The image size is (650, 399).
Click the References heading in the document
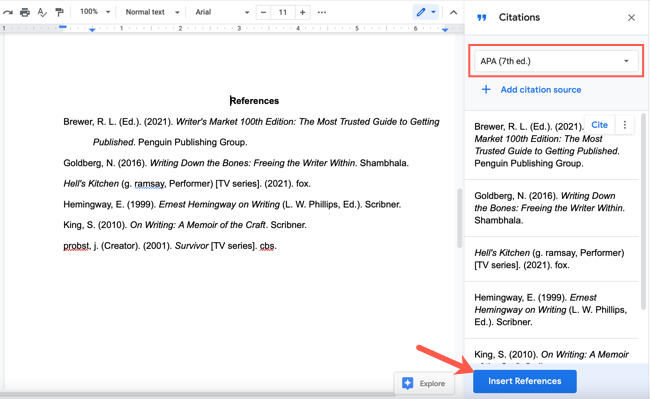pyautogui.click(x=254, y=101)
